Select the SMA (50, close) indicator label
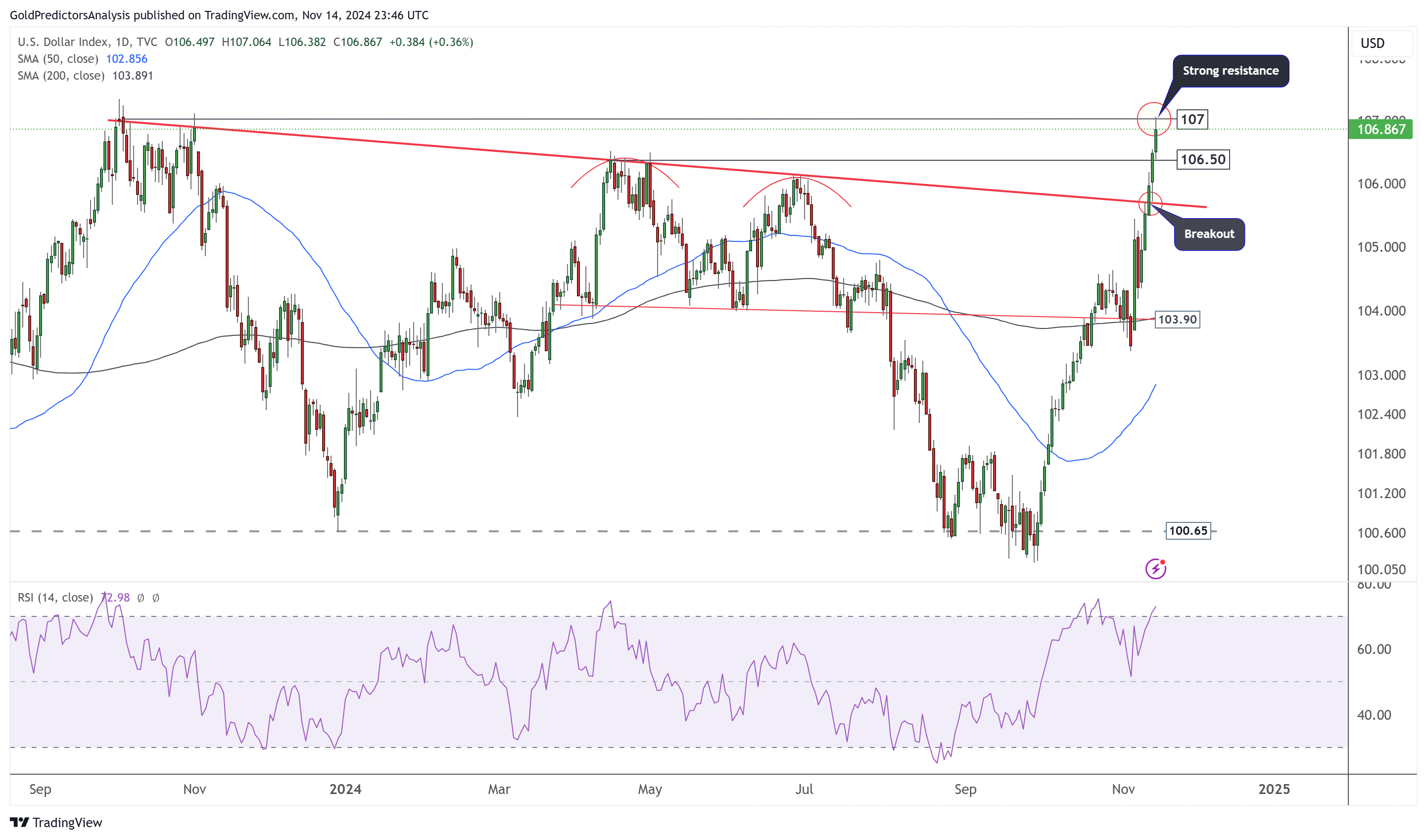Viewport: 1427px width, 840px height. [58, 59]
